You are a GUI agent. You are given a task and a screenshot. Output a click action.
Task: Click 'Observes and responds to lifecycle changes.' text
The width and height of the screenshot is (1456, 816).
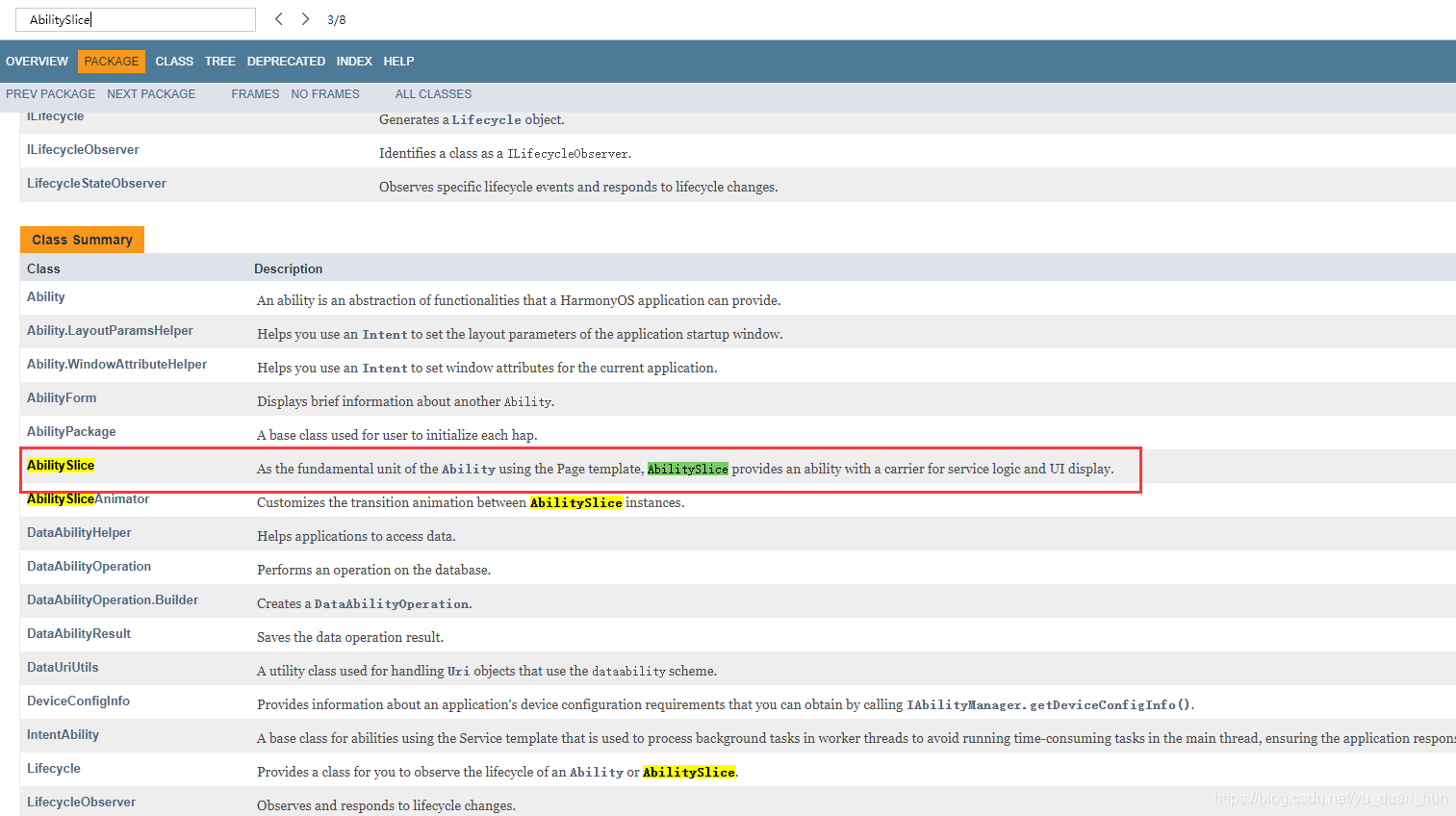386,806
